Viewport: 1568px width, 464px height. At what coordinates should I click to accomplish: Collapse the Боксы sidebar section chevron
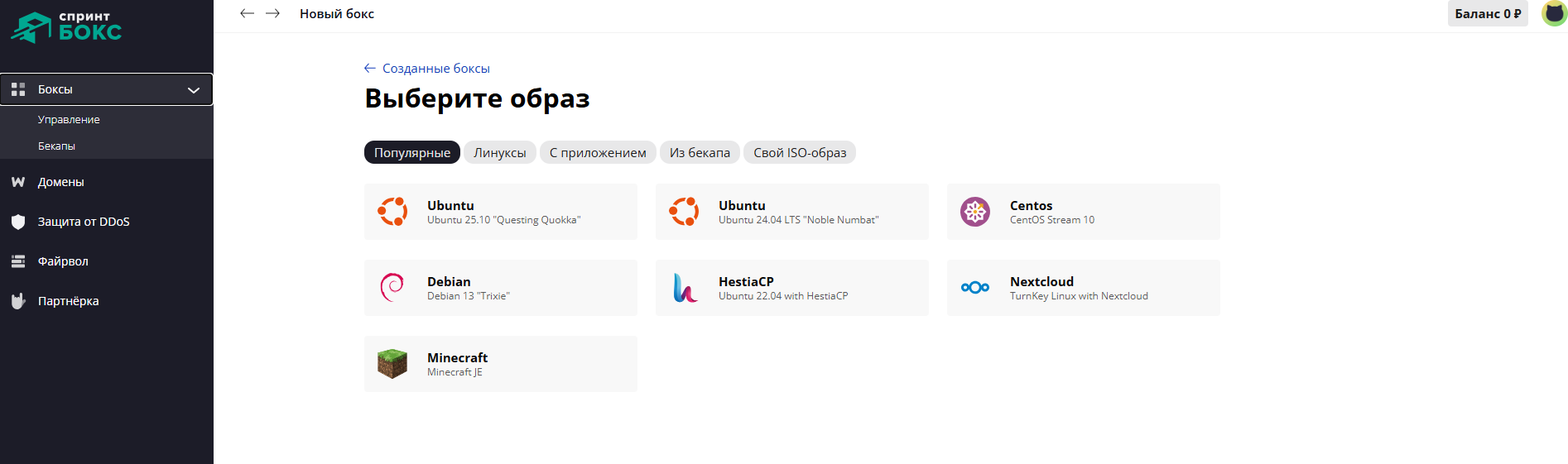194,90
